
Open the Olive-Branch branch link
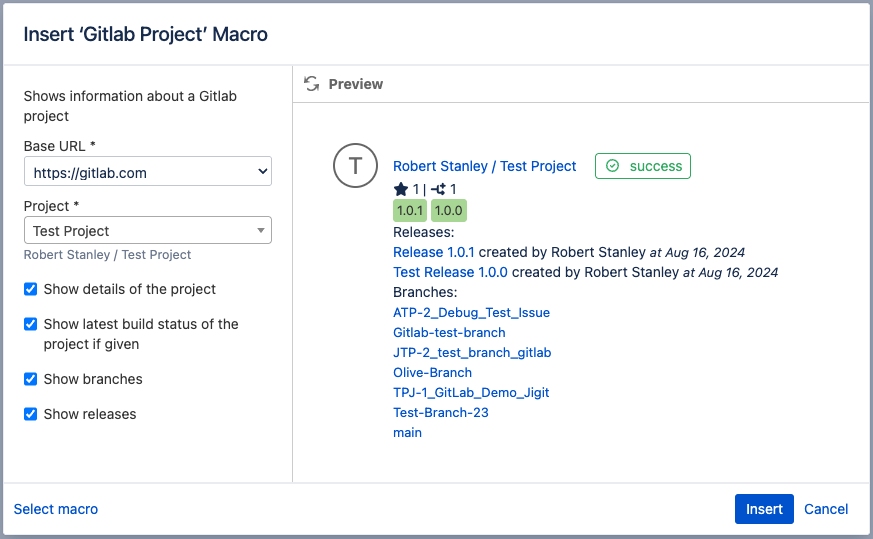tap(432, 372)
